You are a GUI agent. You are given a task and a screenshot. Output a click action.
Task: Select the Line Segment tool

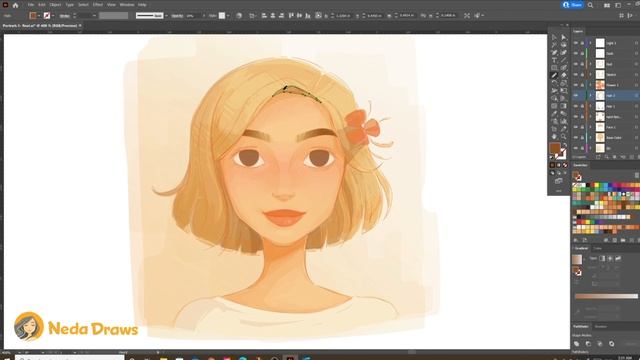[x=564, y=60]
